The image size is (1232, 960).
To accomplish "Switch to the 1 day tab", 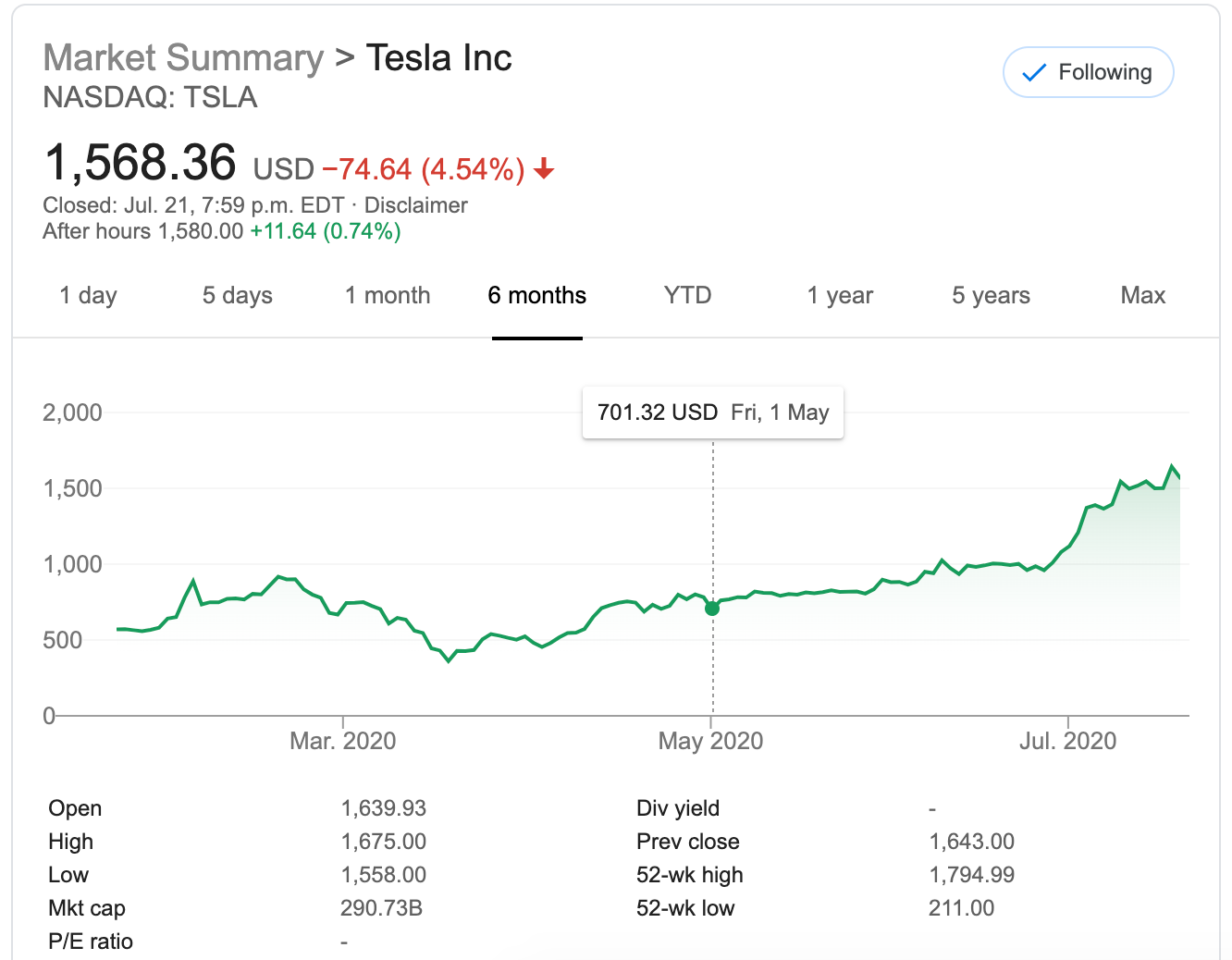I will coord(88,296).
